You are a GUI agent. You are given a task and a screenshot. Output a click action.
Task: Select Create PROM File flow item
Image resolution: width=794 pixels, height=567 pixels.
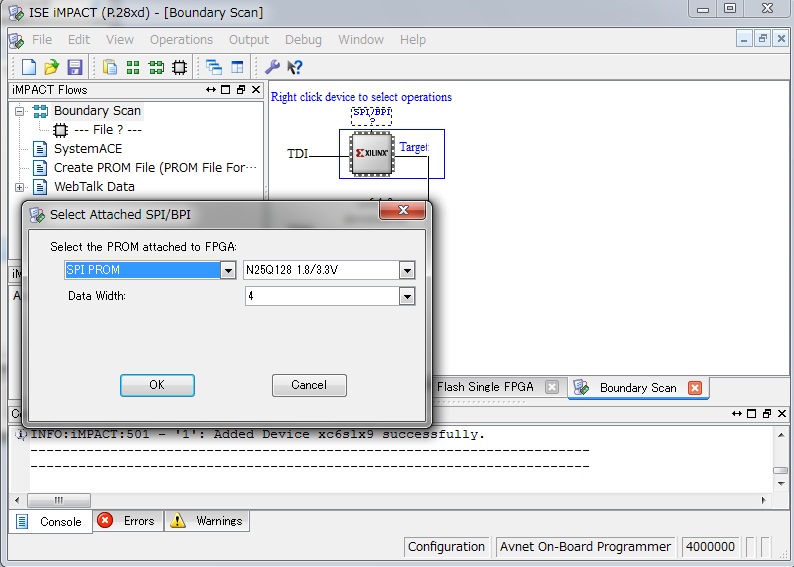click(155, 168)
